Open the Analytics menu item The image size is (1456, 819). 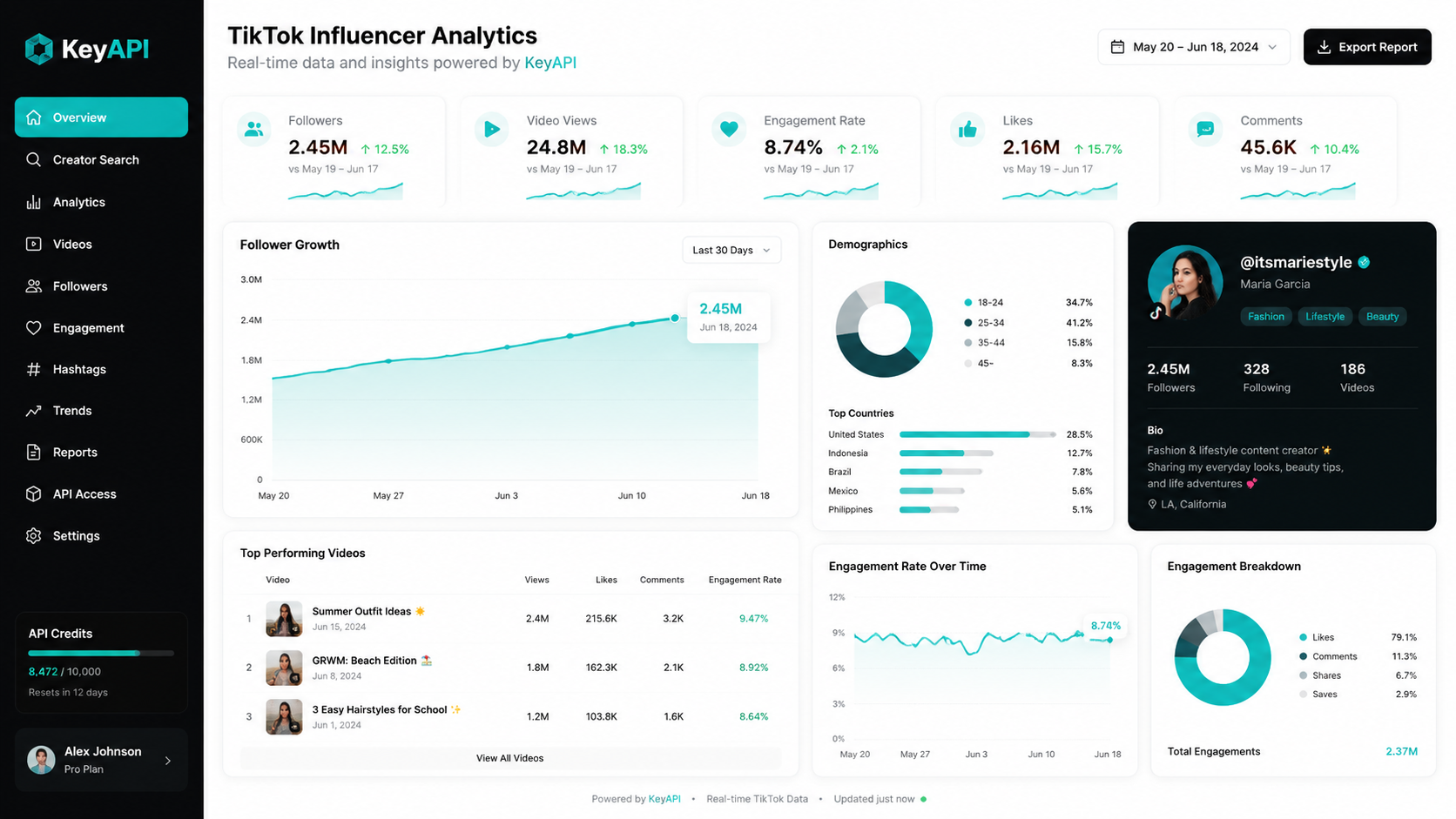click(101, 202)
